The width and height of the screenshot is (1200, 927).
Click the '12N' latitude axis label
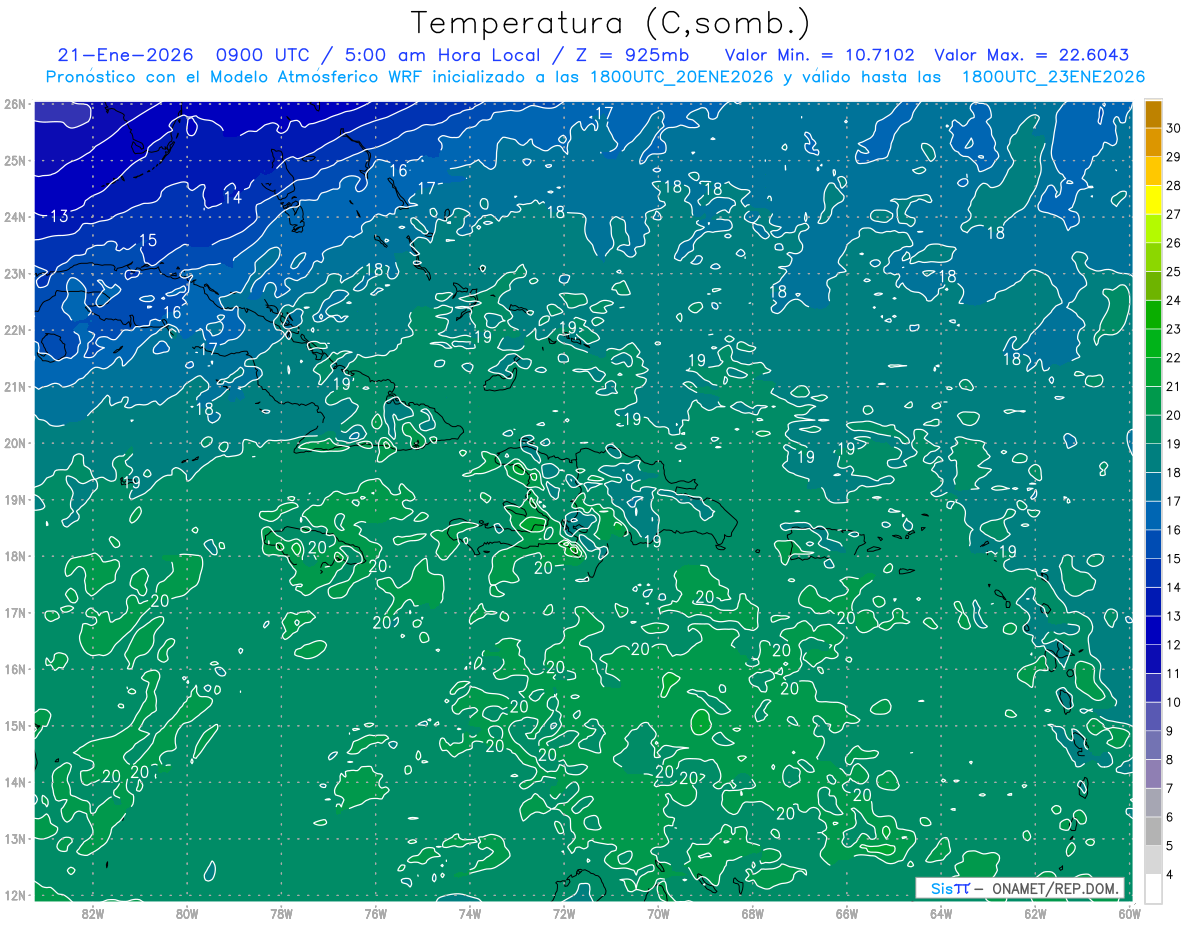14,895
